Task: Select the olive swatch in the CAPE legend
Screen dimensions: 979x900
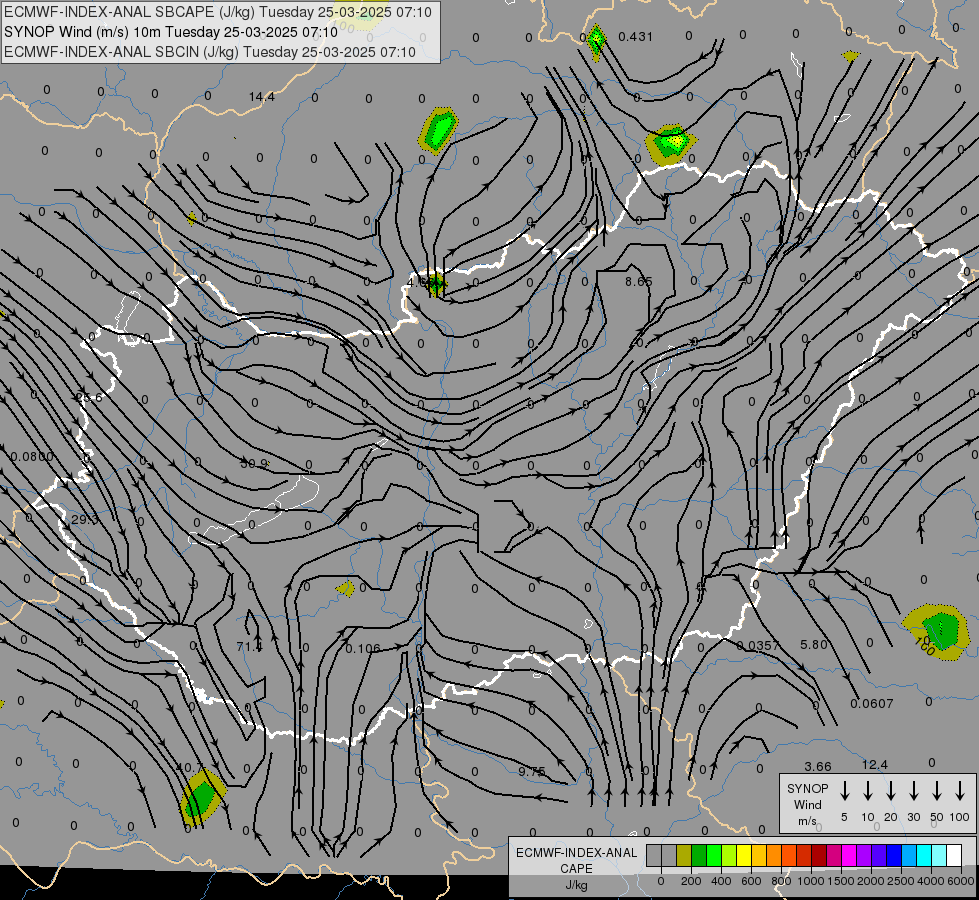Action: 684,855
